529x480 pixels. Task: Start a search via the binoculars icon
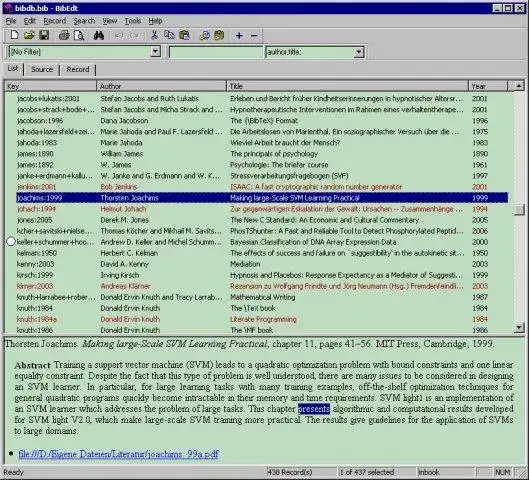[99, 35]
